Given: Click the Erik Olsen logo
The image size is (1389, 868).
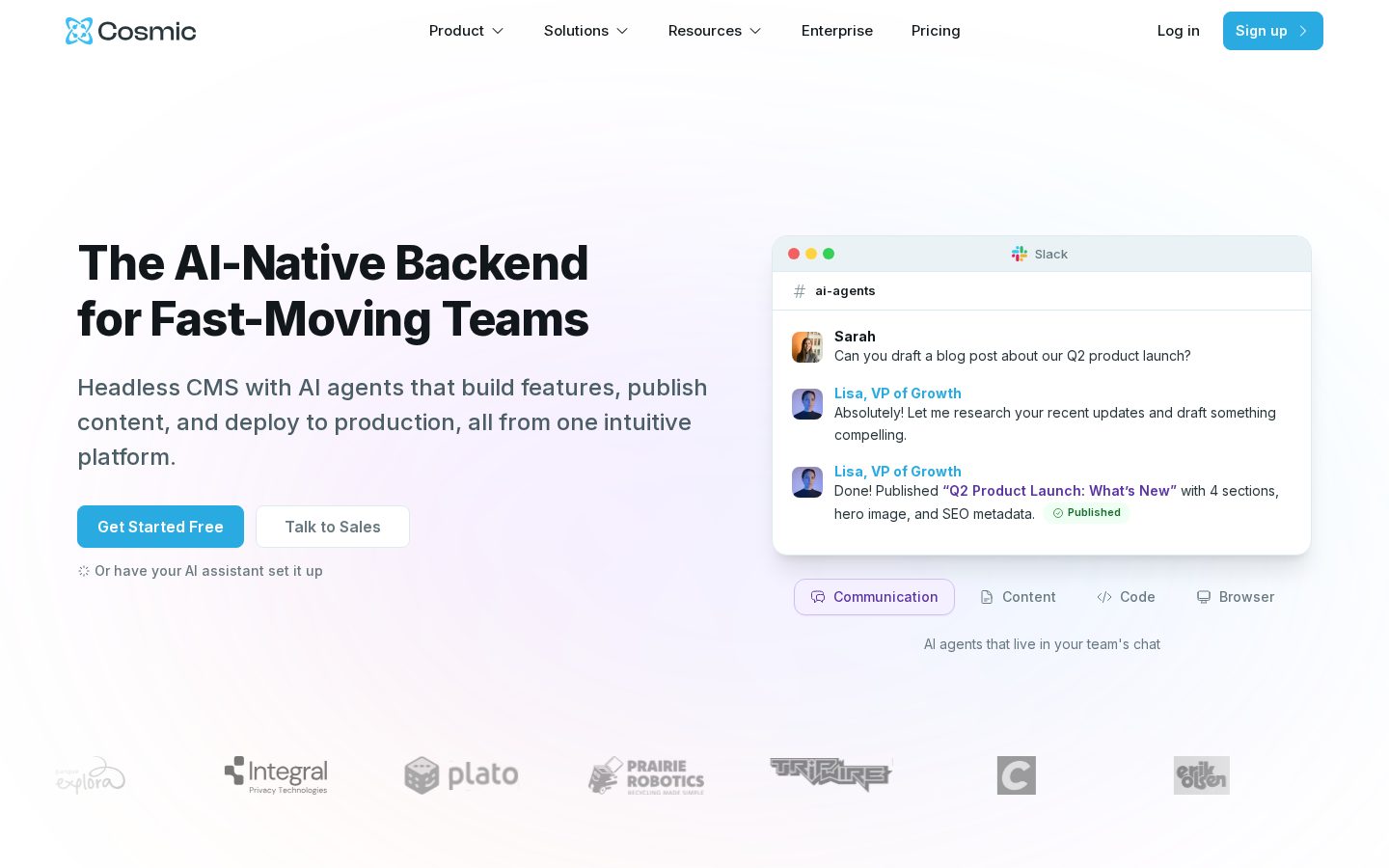Looking at the screenshot, I should pos(1202,775).
